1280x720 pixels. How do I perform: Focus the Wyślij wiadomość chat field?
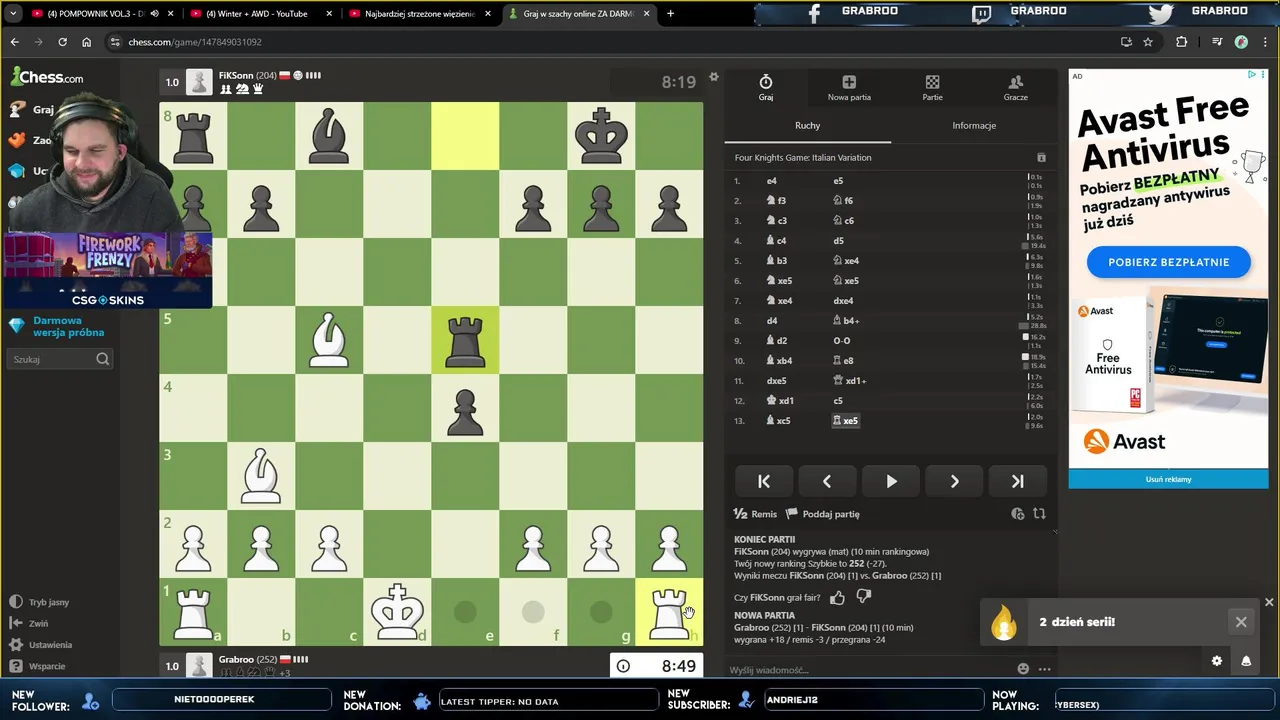click(x=868, y=669)
